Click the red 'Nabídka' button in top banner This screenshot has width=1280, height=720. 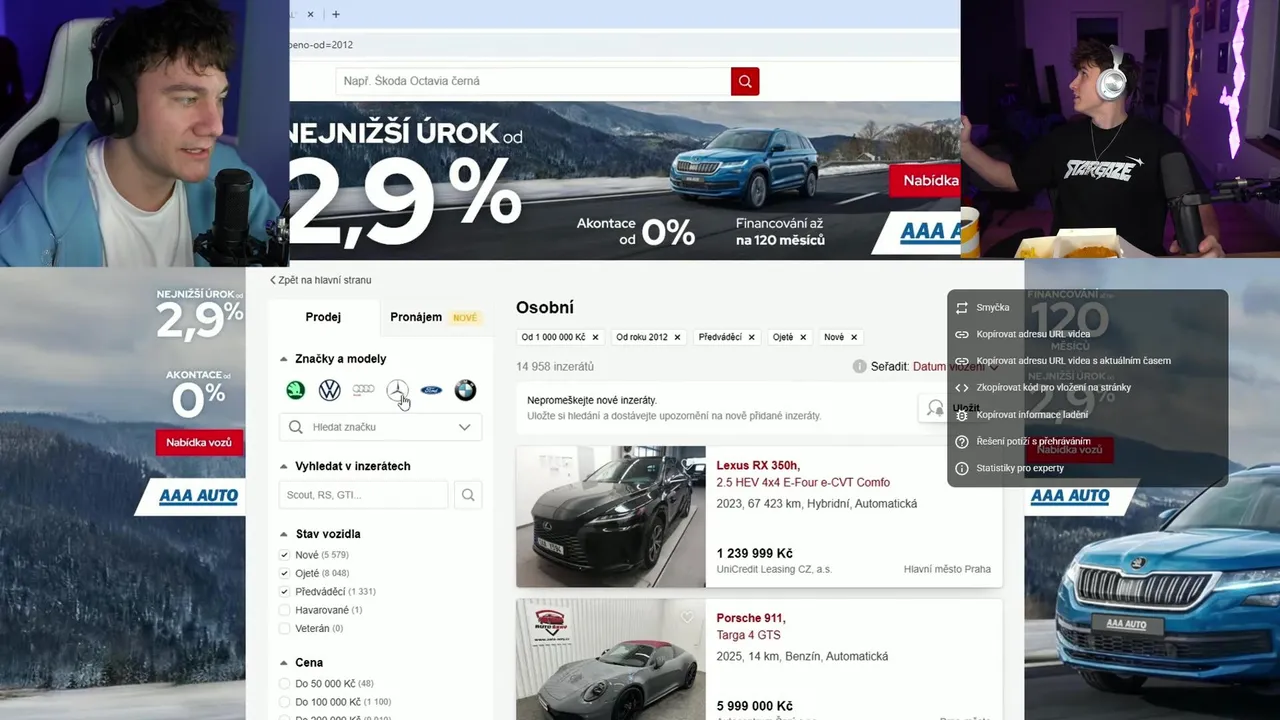(925, 181)
